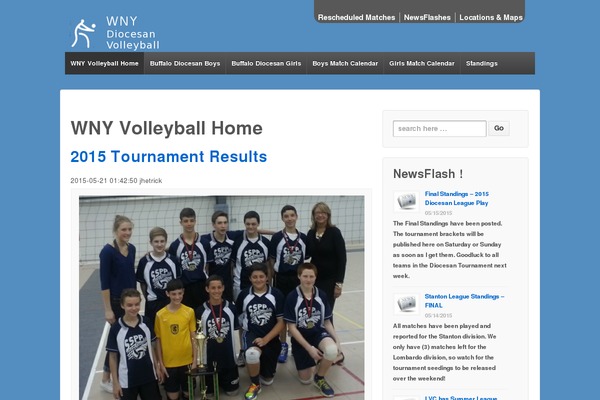The height and width of the screenshot is (400, 600).
Task: Select Girls Match Calendar in navigation
Action: [422, 64]
